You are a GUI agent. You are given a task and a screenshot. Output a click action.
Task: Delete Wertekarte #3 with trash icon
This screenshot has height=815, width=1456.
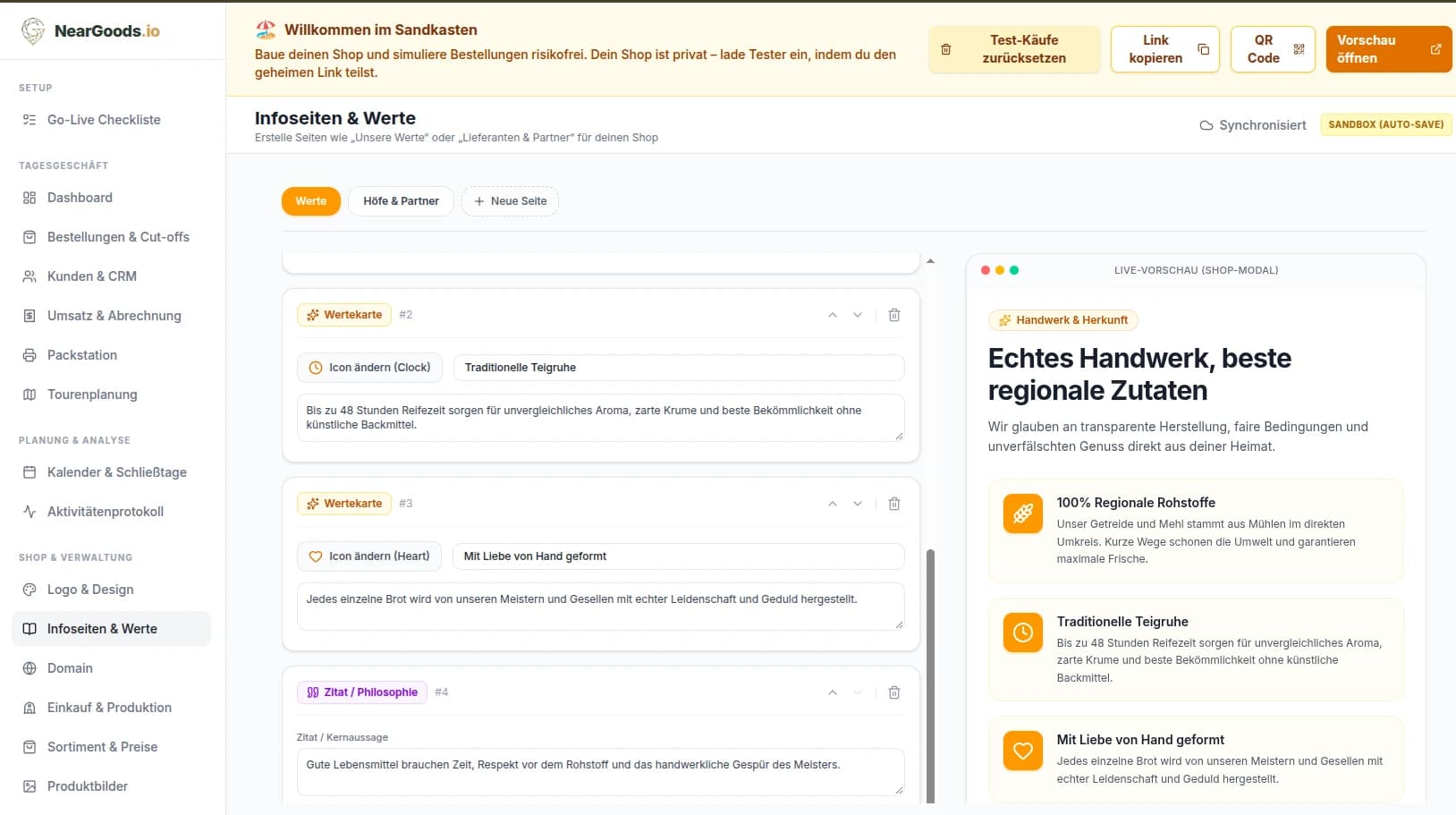pyautogui.click(x=893, y=504)
